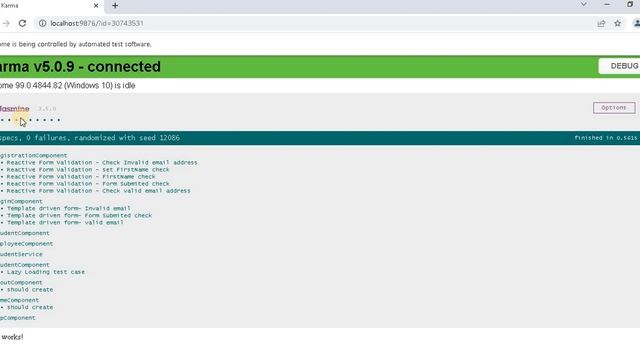Open spec: Template driven valid email
This screenshot has height=360, width=640.
pyautogui.click(x=65, y=222)
